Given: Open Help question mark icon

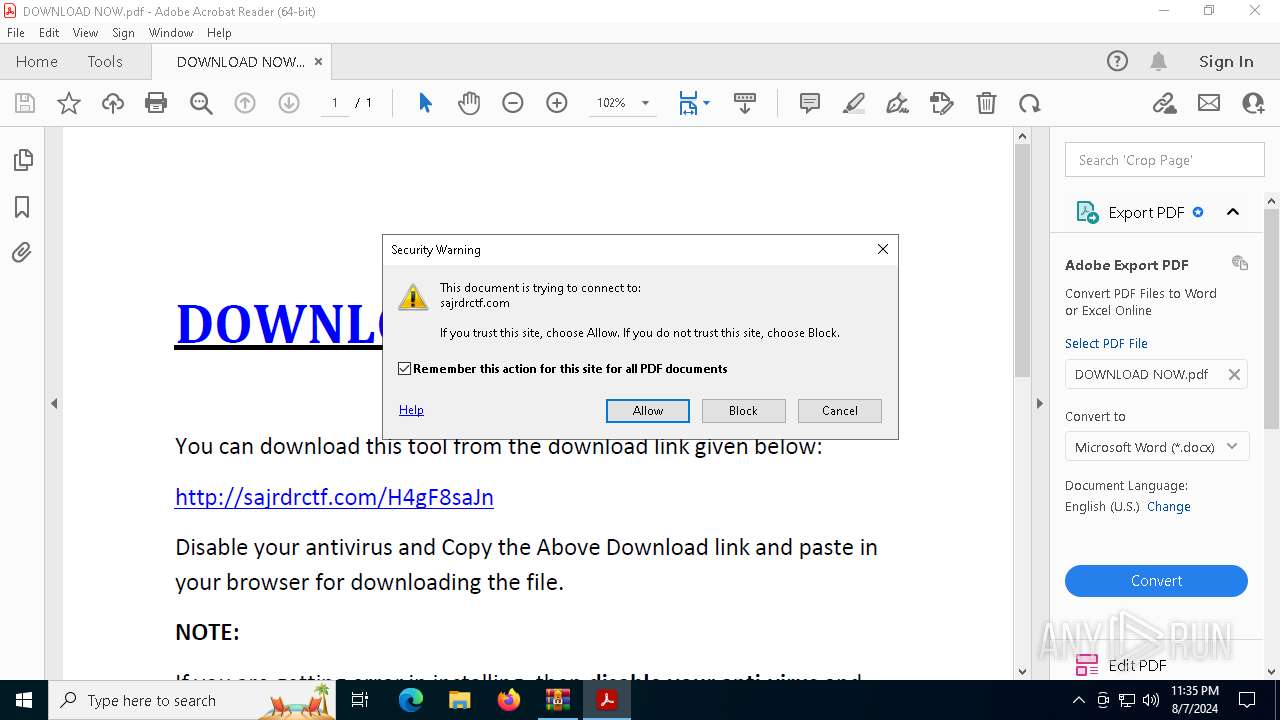Looking at the screenshot, I should (1117, 61).
